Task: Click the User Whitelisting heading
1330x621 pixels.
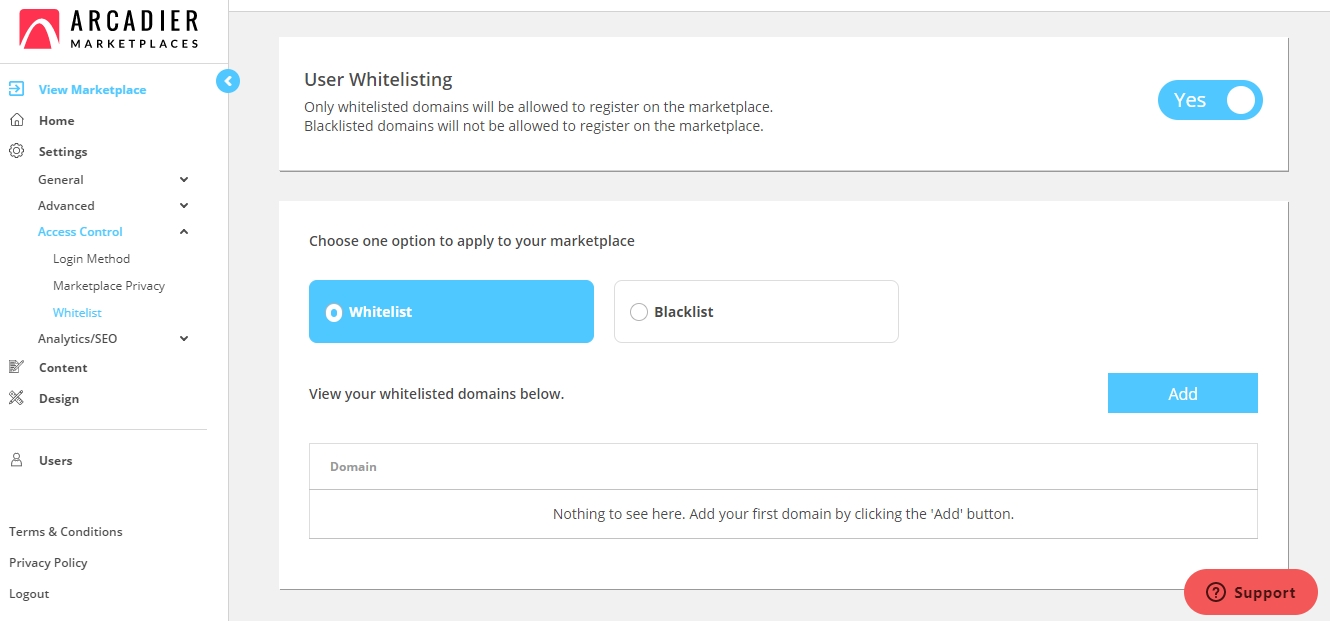Action: pyautogui.click(x=378, y=80)
